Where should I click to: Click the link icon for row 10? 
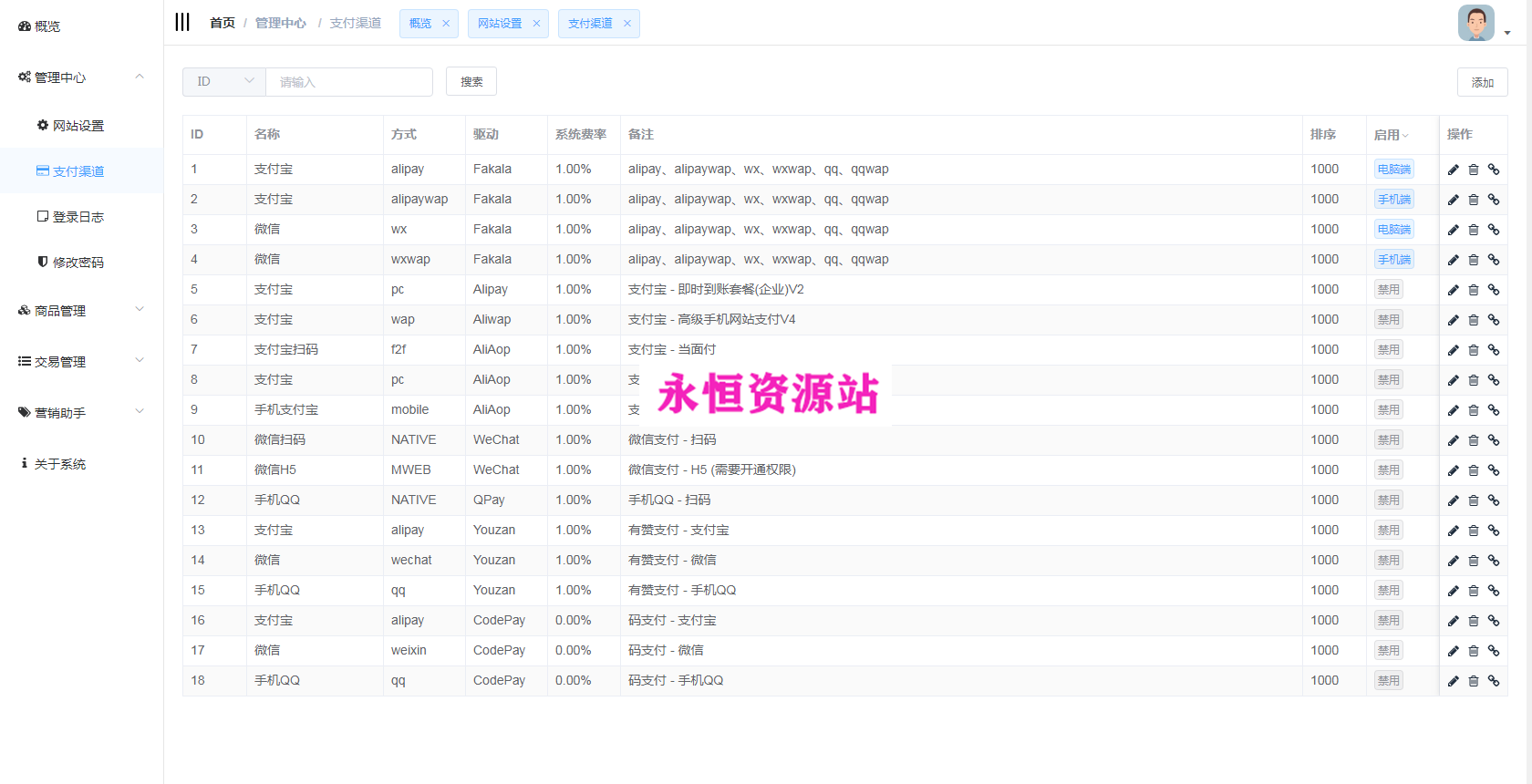1494,440
